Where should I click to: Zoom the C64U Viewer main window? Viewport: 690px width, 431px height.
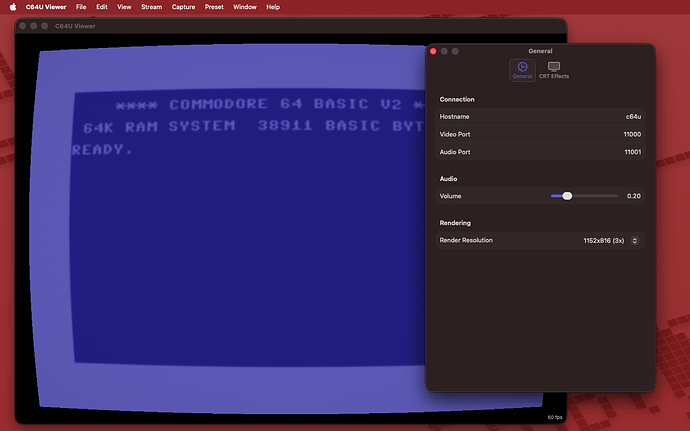coord(44,26)
